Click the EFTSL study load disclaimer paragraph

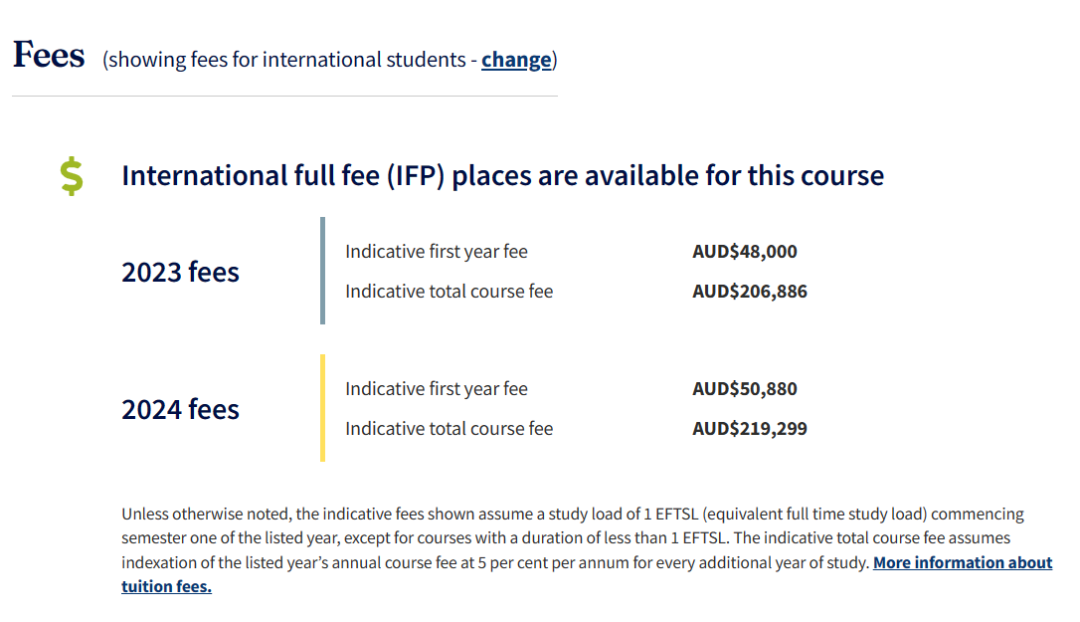point(587,550)
